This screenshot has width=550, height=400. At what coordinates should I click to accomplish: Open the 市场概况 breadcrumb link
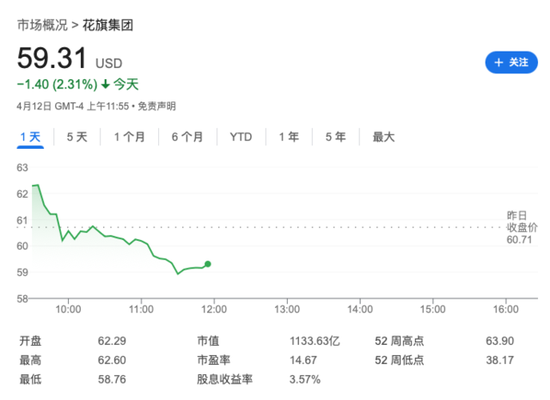[42, 25]
